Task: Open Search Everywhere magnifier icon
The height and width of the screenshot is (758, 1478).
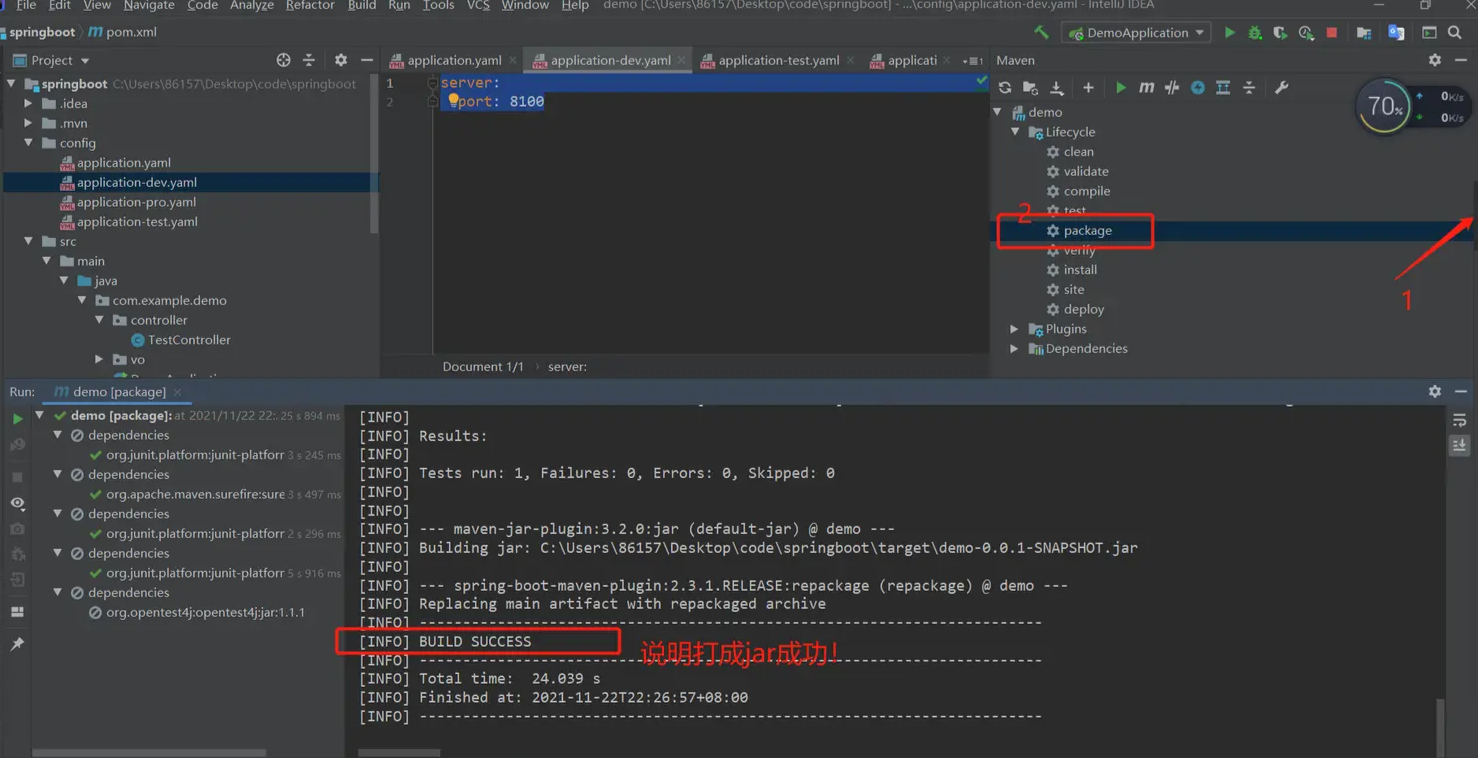Action: pos(1455,32)
